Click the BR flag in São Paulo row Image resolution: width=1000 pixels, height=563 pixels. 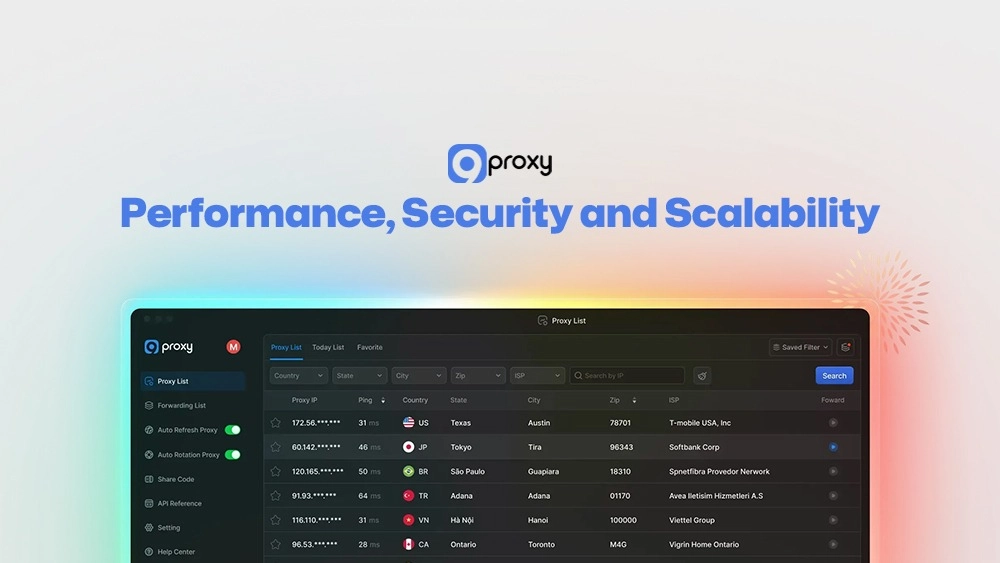[409, 472]
